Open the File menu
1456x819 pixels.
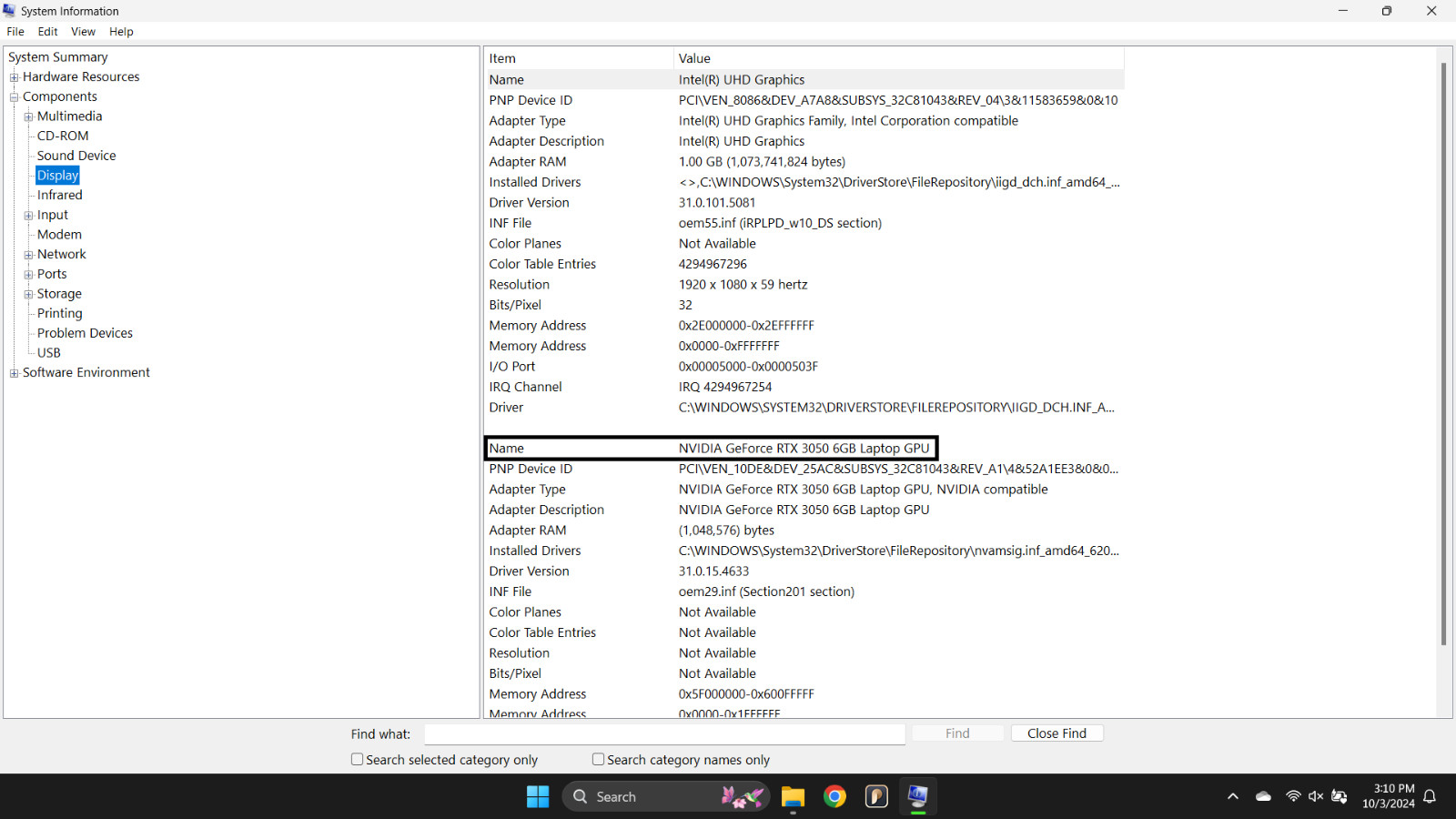coord(15,32)
